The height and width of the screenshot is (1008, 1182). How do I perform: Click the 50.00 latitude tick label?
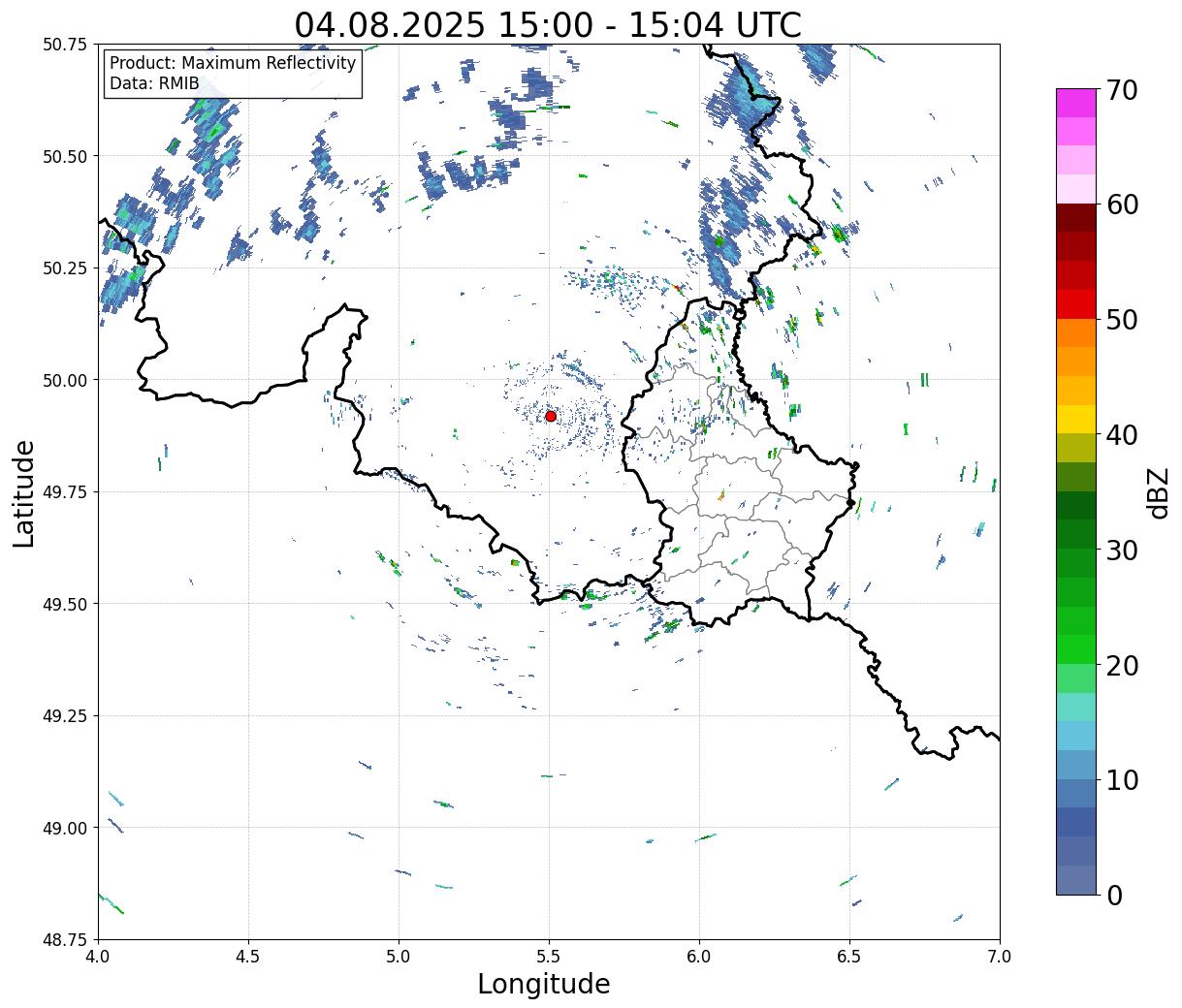[65, 380]
